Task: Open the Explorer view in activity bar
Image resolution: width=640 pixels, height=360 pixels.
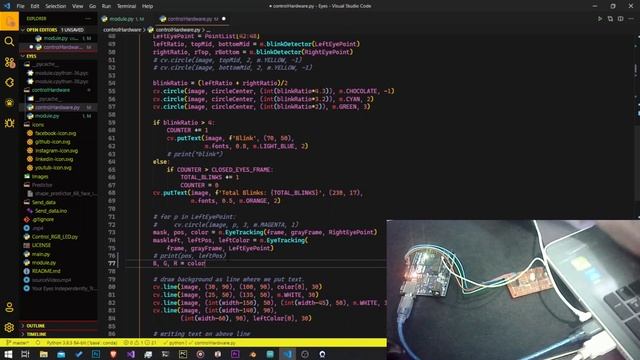Action: pos(9,21)
